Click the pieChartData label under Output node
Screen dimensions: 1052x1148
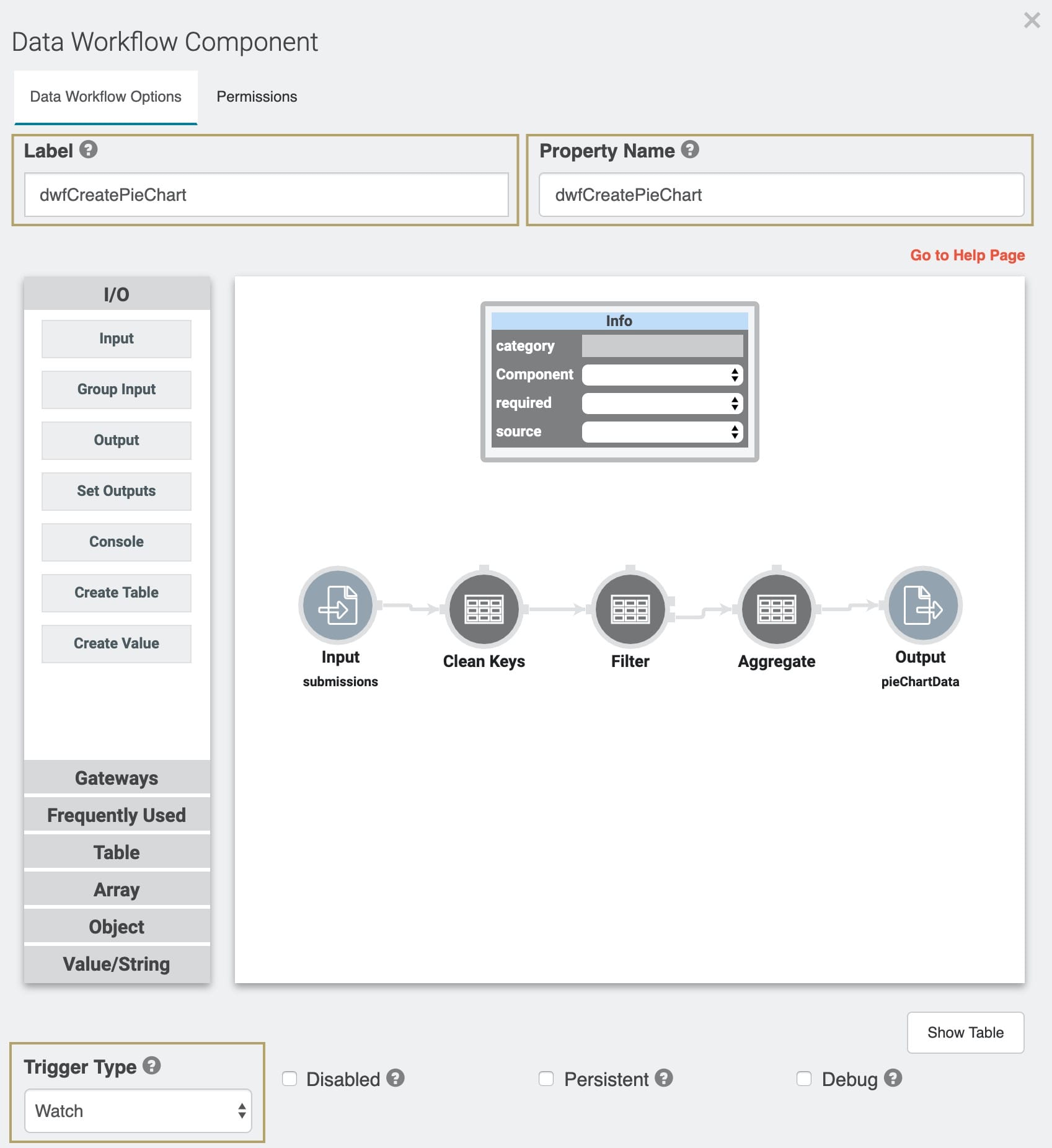click(920, 681)
